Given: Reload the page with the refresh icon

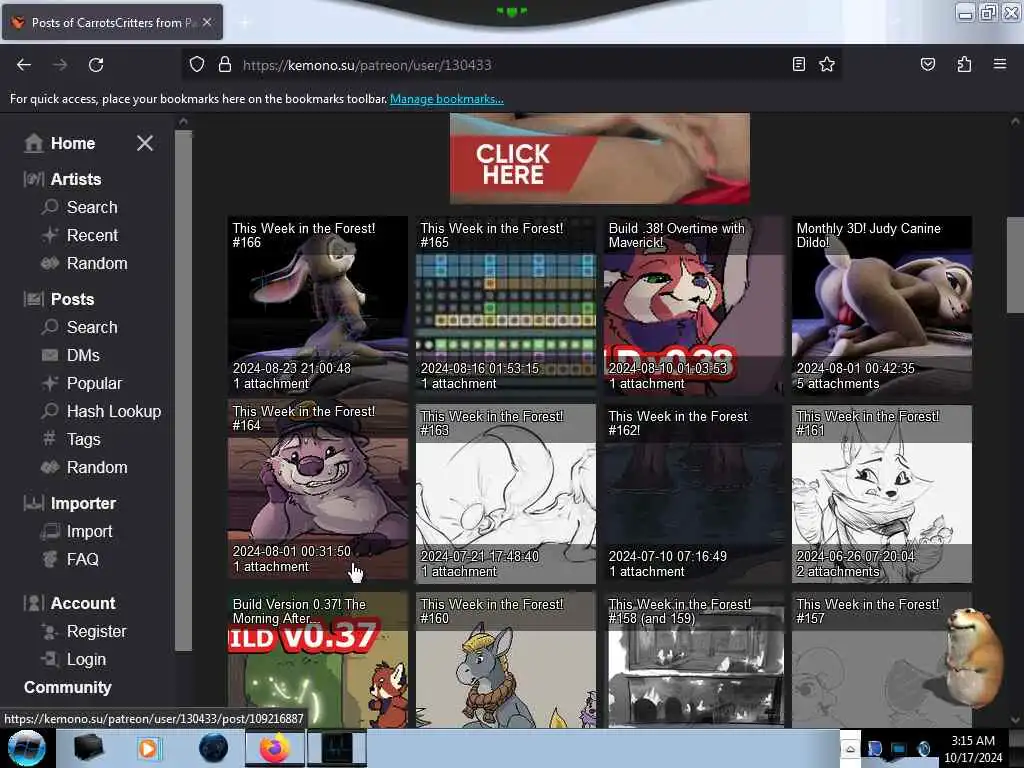Looking at the screenshot, I should pyautogui.click(x=96, y=65).
